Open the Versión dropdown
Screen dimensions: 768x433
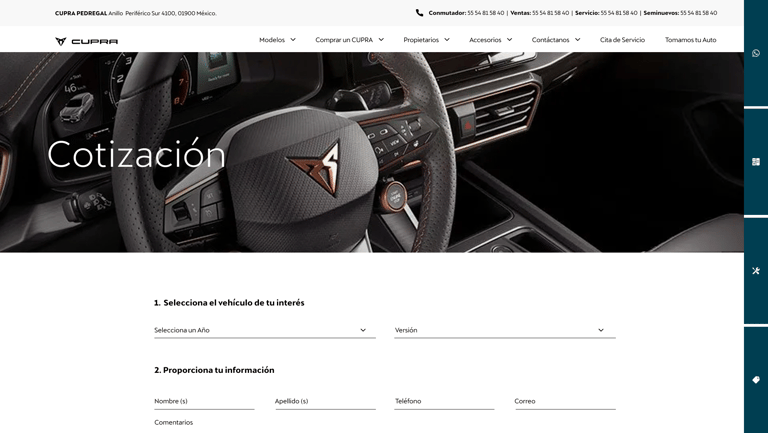504,330
